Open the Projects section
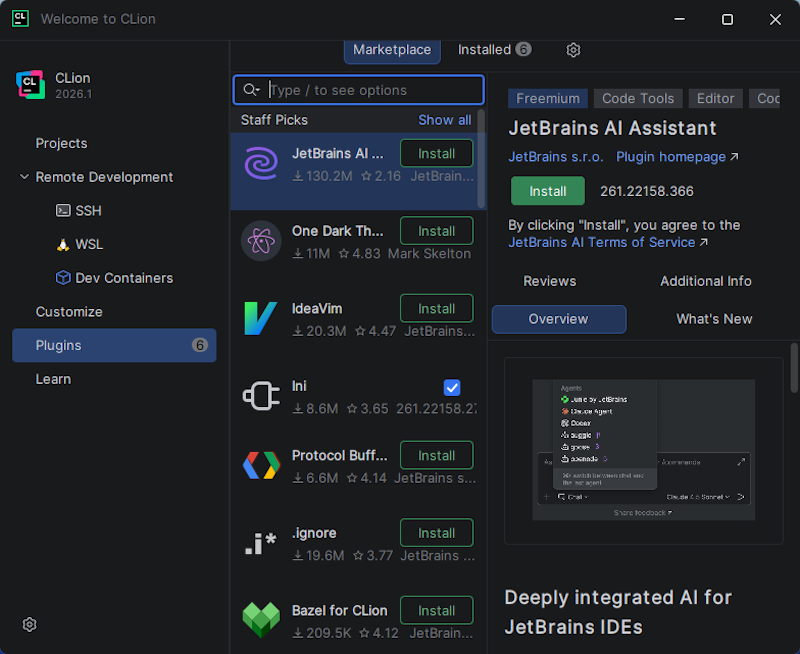The height and width of the screenshot is (654, 800). tap(61, 143)
